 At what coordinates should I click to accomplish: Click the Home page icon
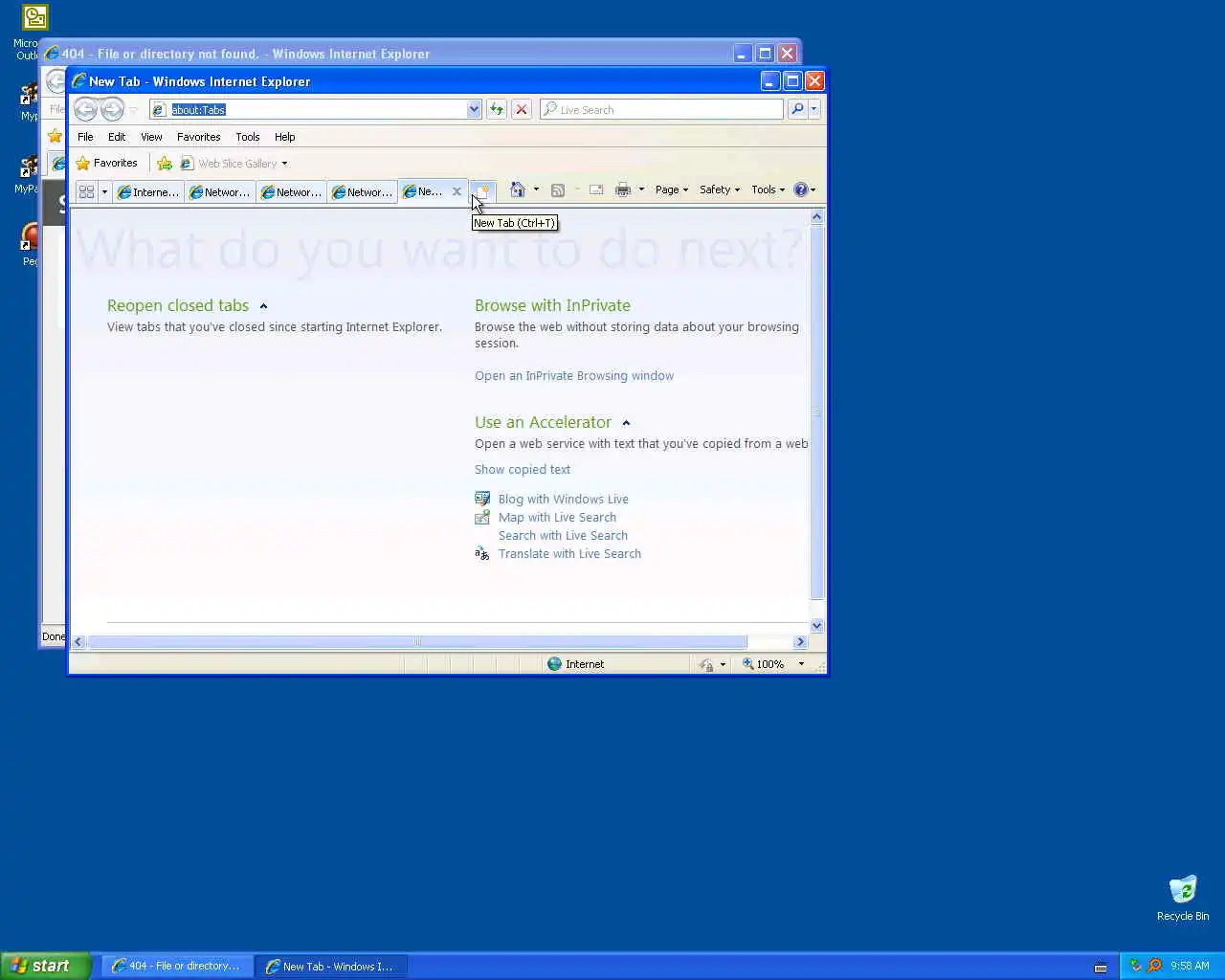point(518,189)
